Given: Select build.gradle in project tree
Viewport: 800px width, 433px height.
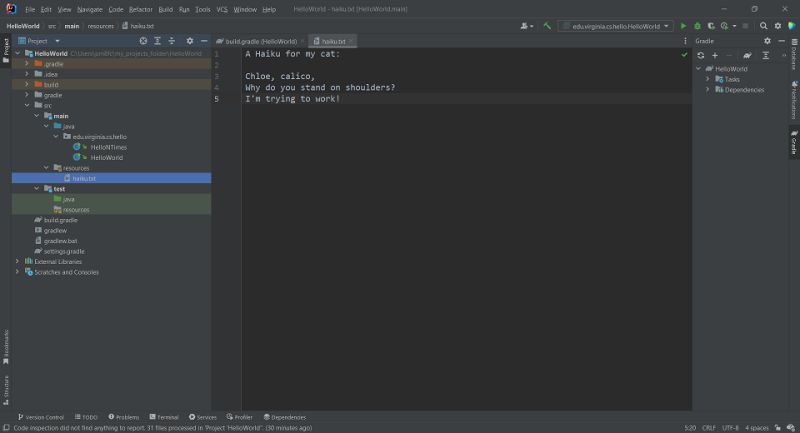Looking at the screenshot, I should pos(61,220).
